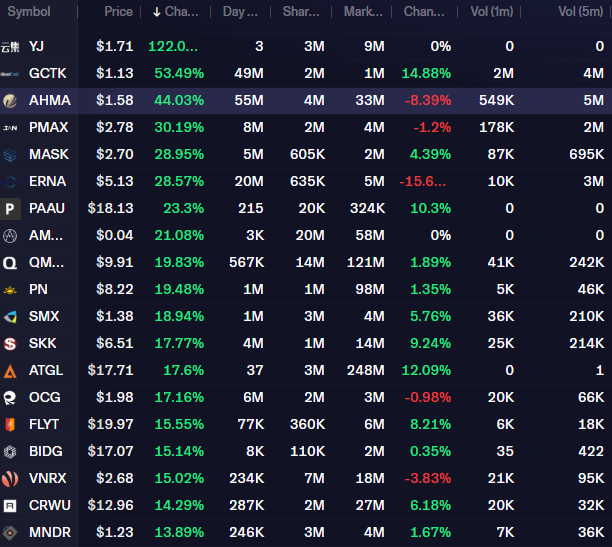Select the PAAU ticker symbol

coord(47,208)
